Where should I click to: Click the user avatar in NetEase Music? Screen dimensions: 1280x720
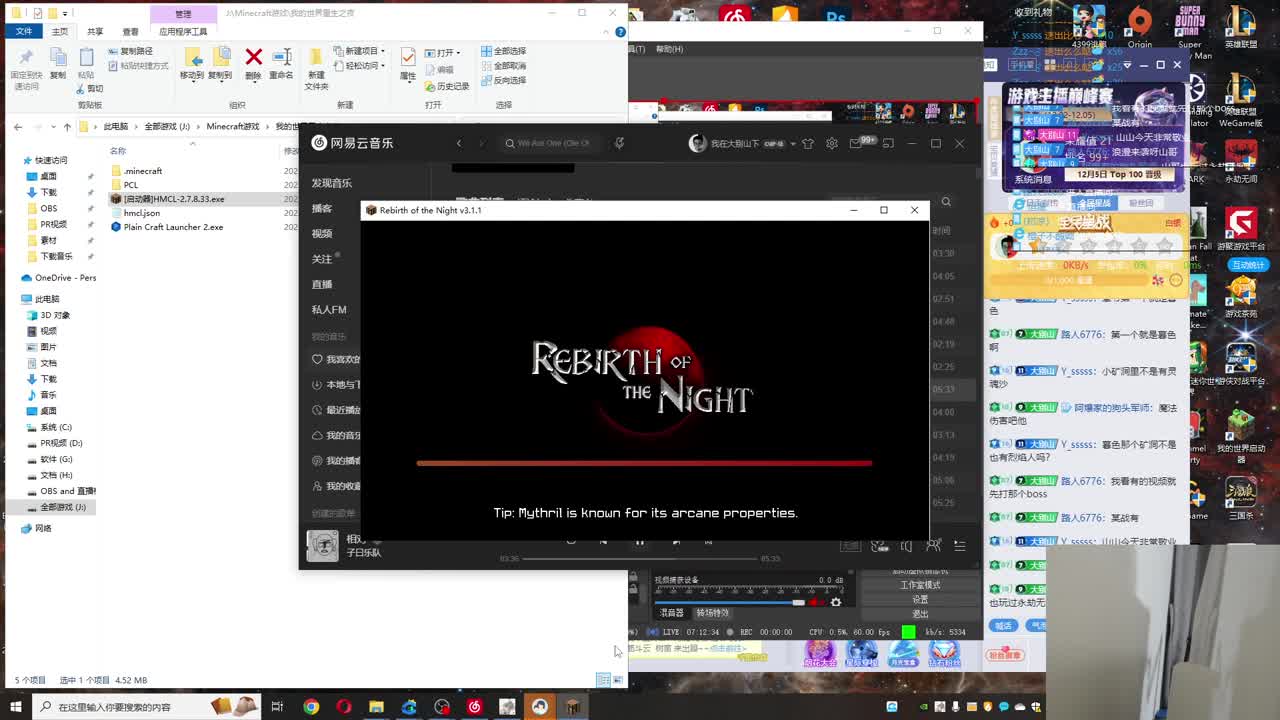point(698,143)
